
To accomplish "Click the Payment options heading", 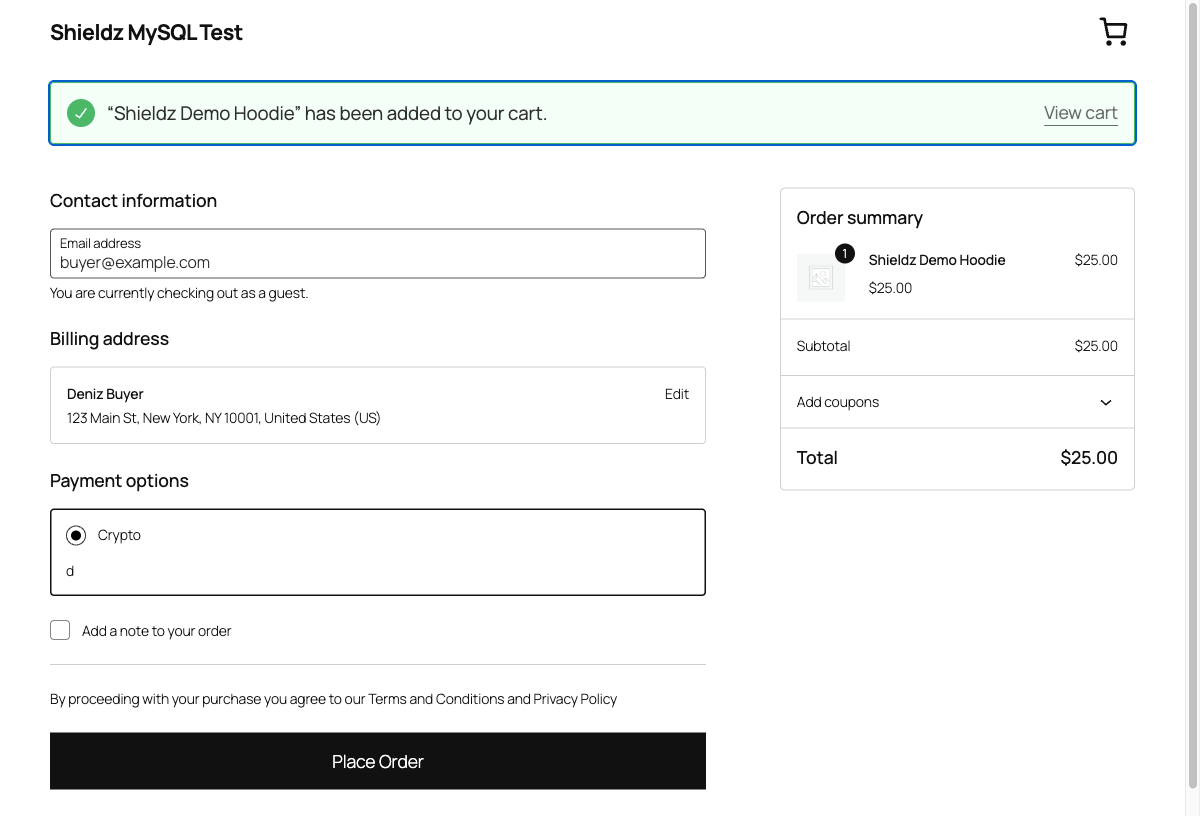I will (x=119, y=481).
